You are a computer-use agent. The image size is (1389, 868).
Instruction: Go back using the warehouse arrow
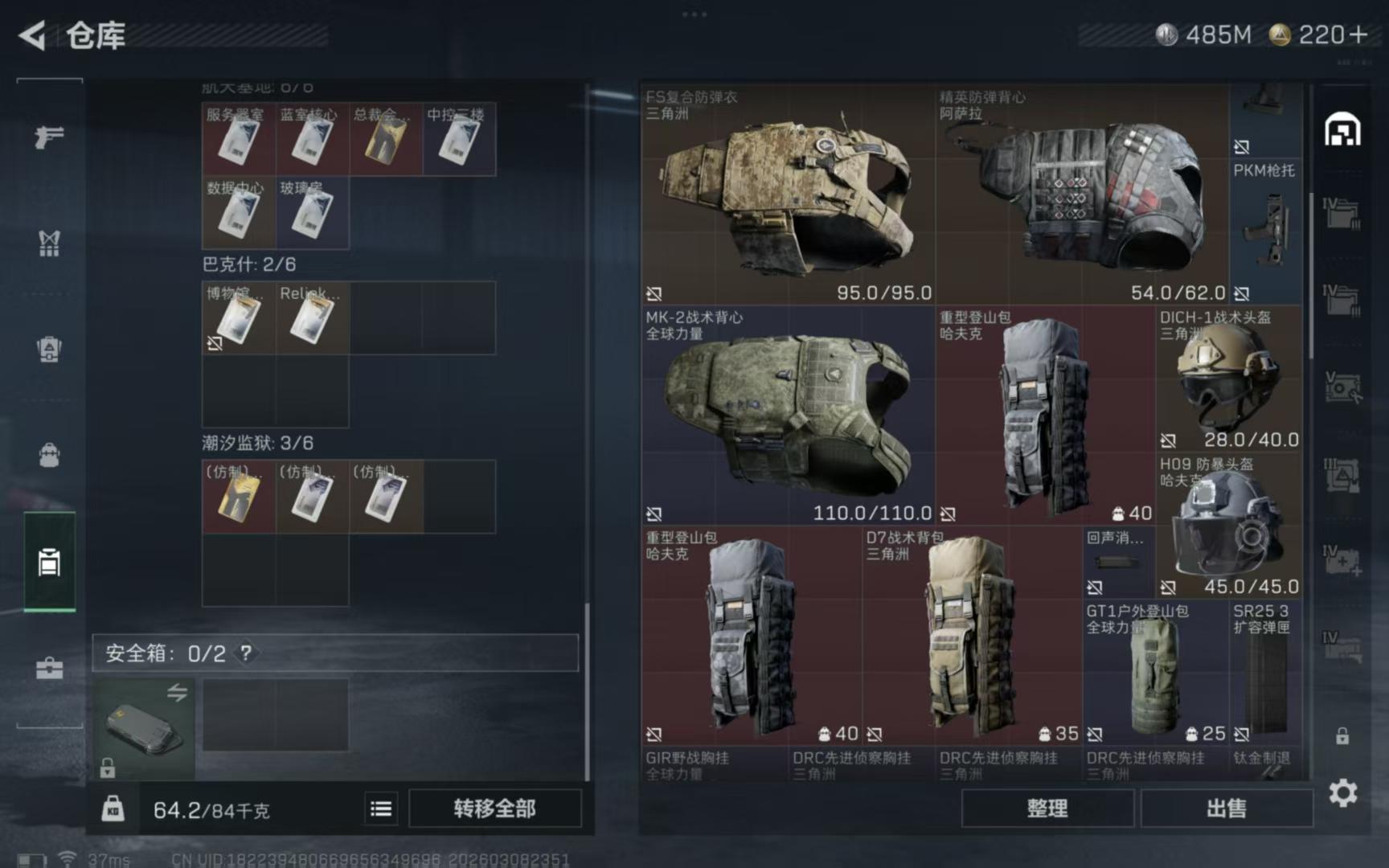pyautogui.click(x=32, y=35)
